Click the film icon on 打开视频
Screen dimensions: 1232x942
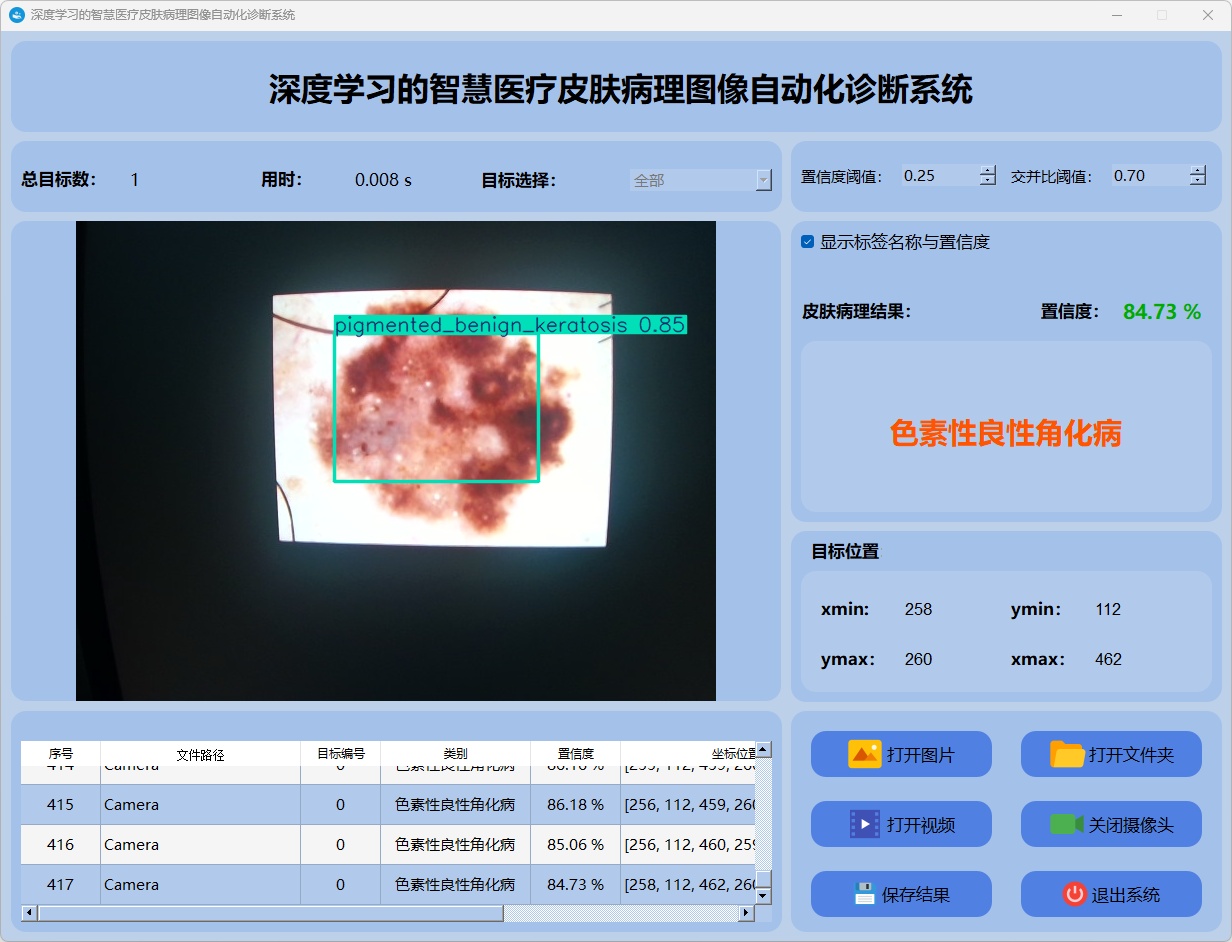pyautogui.click(x=864, y=824)
